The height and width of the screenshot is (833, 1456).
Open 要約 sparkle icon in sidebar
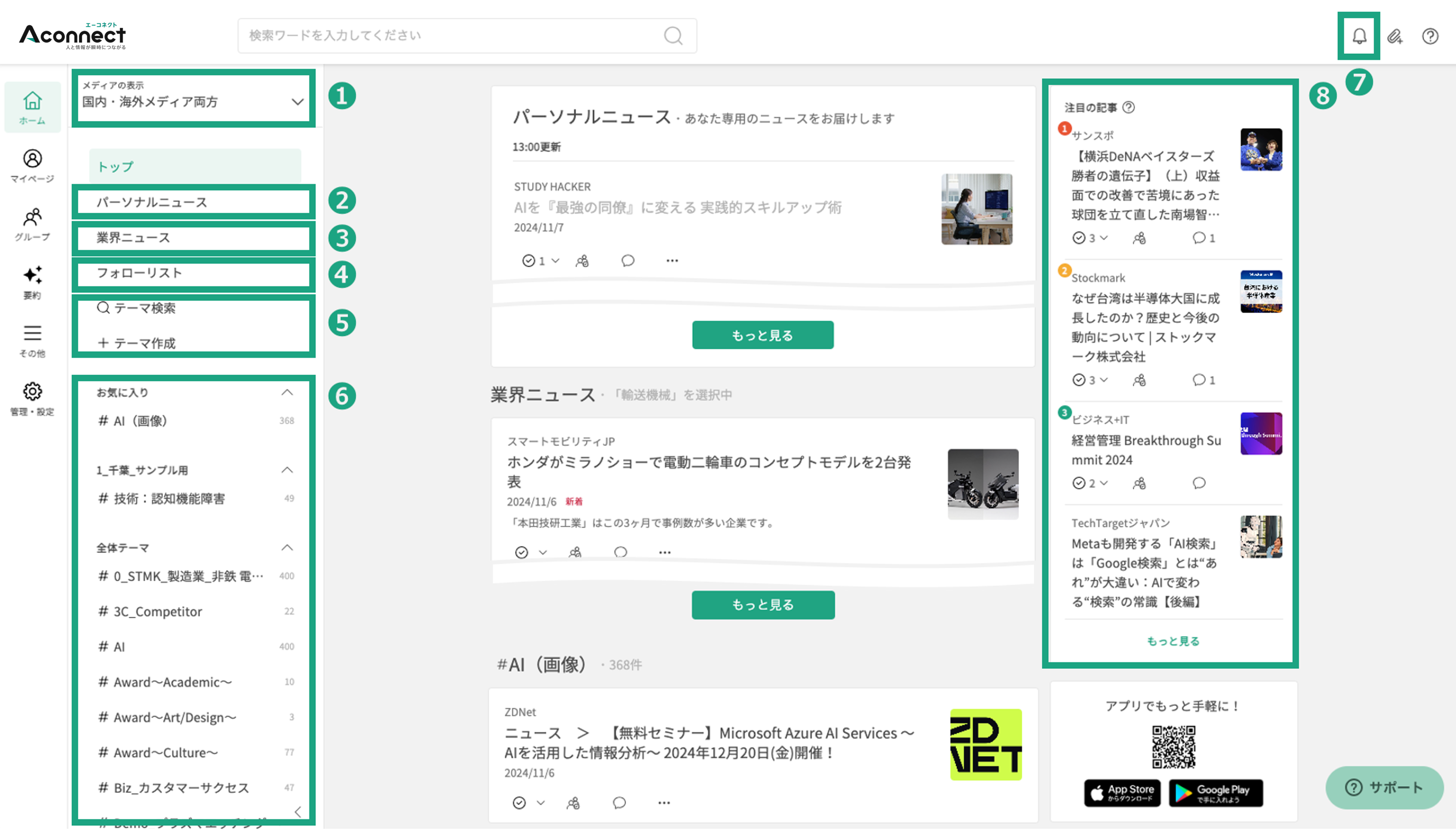[32, 283]
